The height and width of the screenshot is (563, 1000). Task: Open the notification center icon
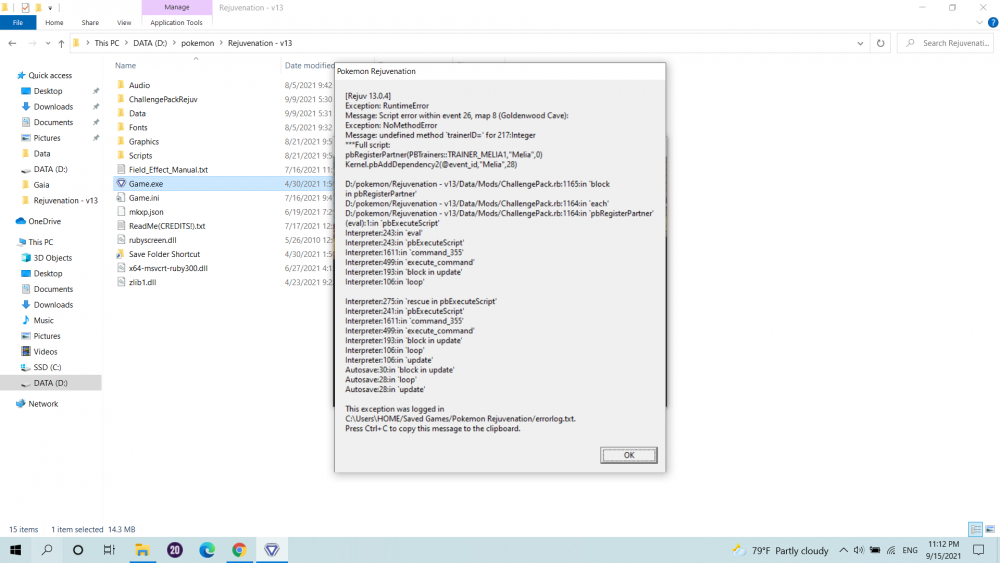(x=978, y=550)
